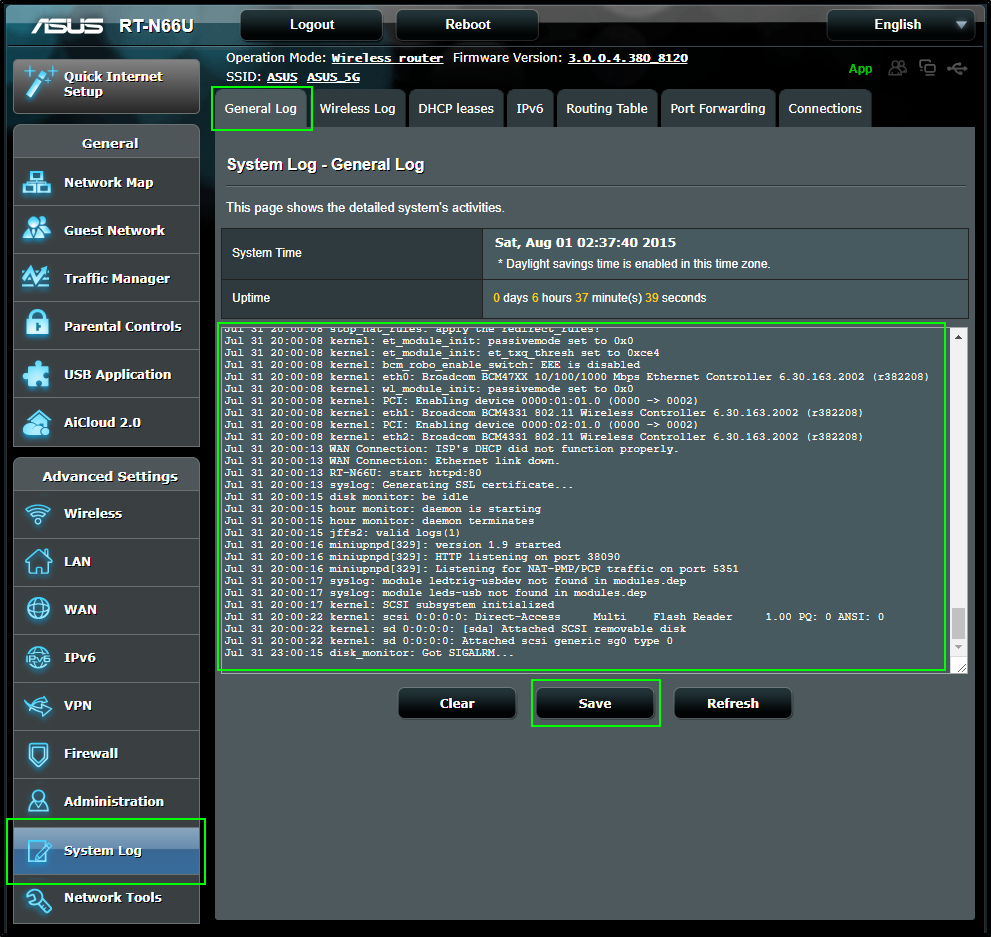The image size is (991, 937).
Task: Save the system log
Action: click(x=595, y=703)
